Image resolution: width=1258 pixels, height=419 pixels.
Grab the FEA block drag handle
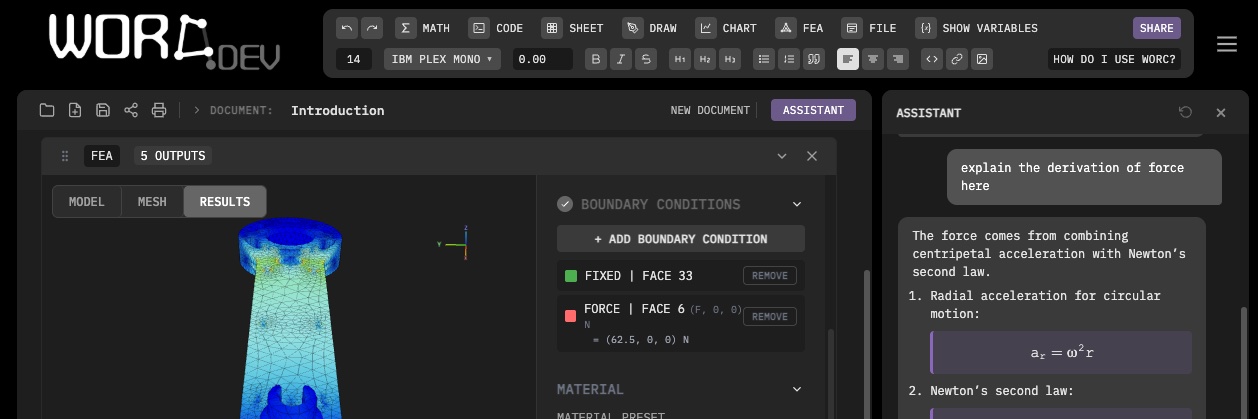click(x=65, y=156)
